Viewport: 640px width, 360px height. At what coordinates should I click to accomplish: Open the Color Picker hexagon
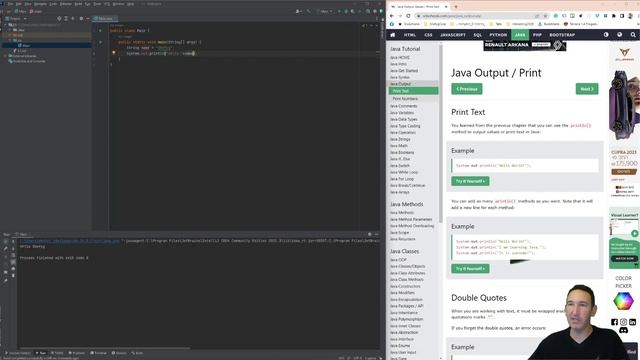click(623, 301)
